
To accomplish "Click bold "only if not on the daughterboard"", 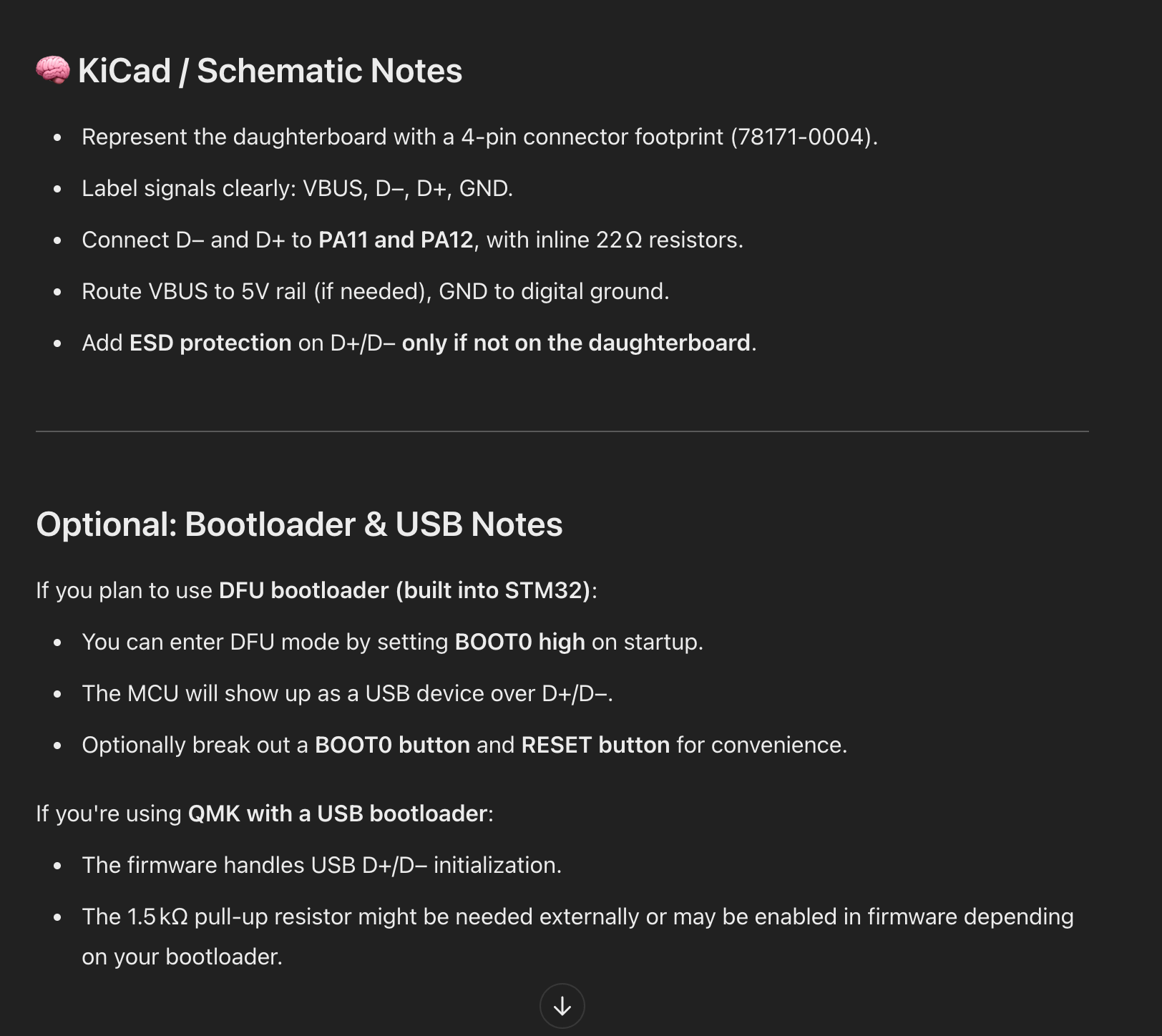I will point(575,343).
